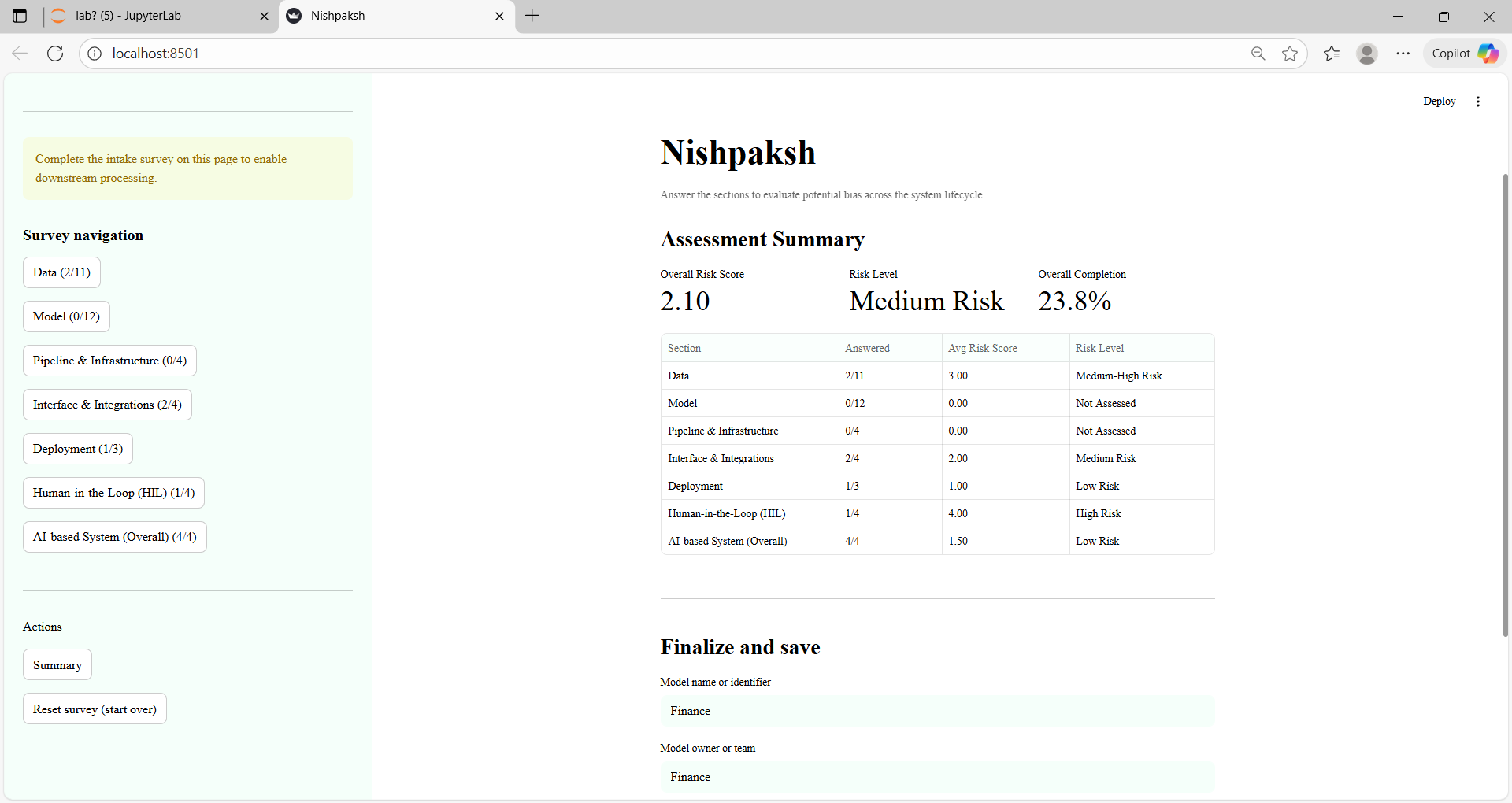Click the High Risk level cell
This screenshot has width=1512, height=803.
1142,513
